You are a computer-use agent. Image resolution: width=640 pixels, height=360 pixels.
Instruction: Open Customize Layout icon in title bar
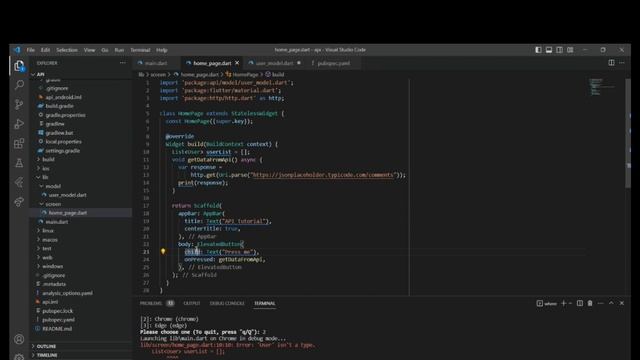point(570,50)
